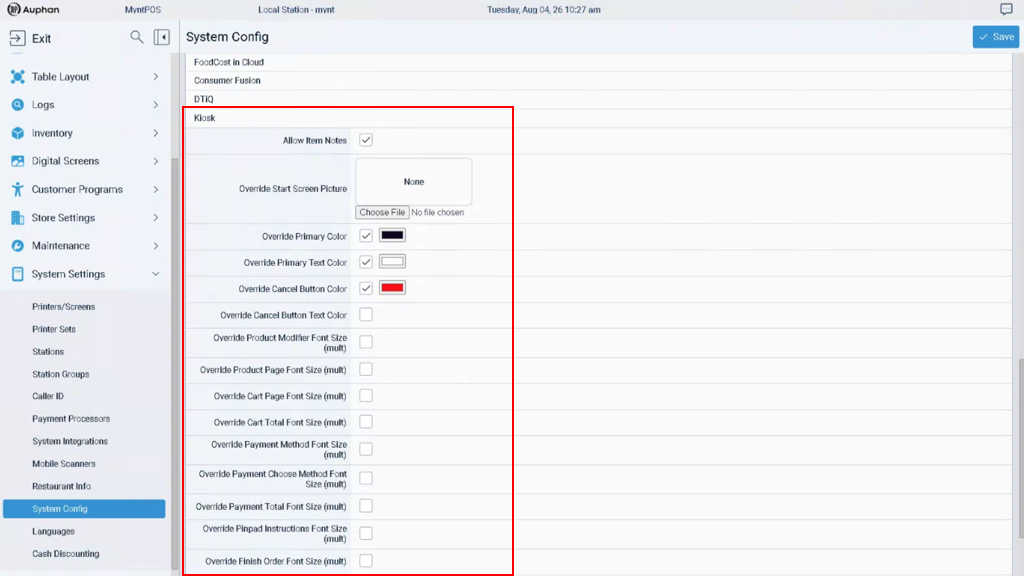Open FoodCost in Cloud section
1024x576 pixels.
click(x=229, y=62)
